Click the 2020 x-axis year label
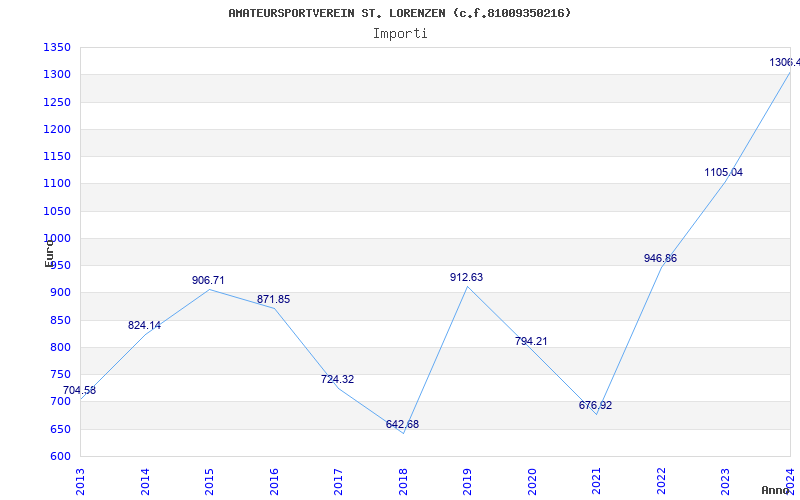800x500 pixels. coord(532,482)
